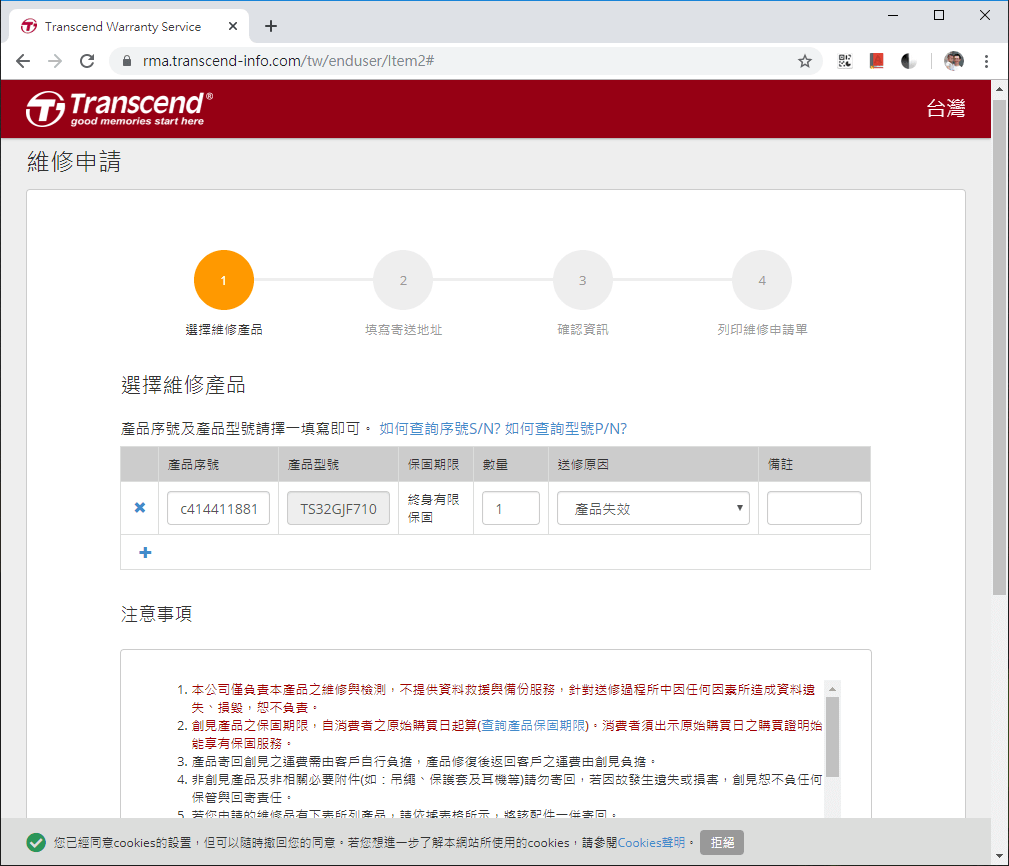Click the QR code icon in the address bar
This screenshot has height=866, width=1009.
click(845, 61)
